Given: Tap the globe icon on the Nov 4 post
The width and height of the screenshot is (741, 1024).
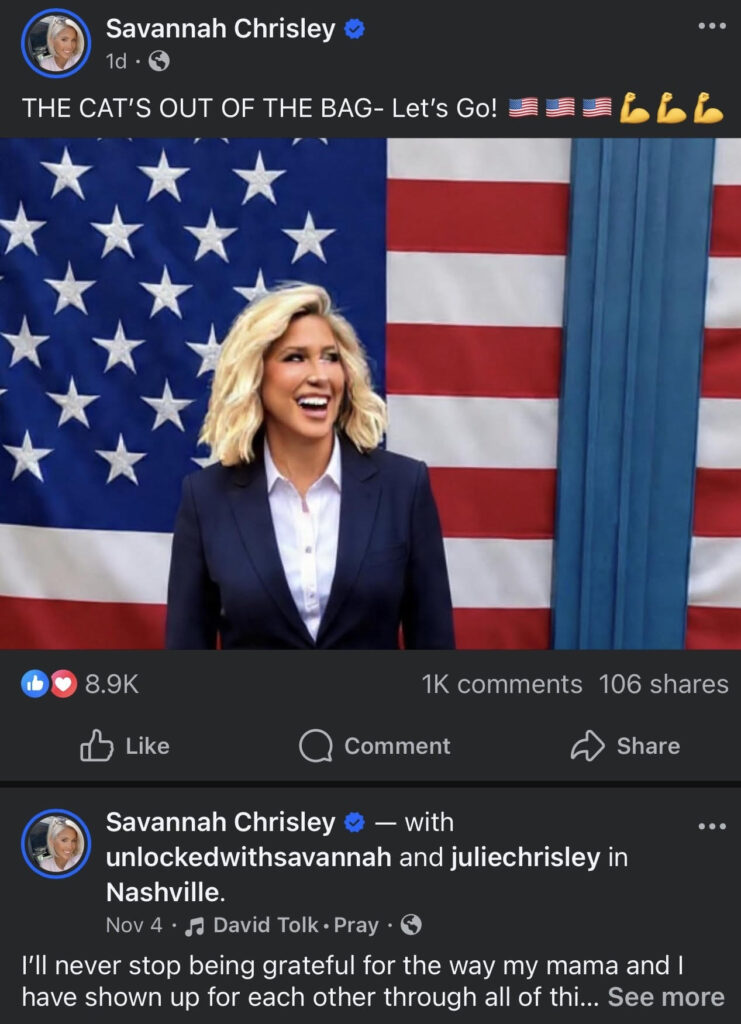Looking at the screenshot, I should pos(411,925).
